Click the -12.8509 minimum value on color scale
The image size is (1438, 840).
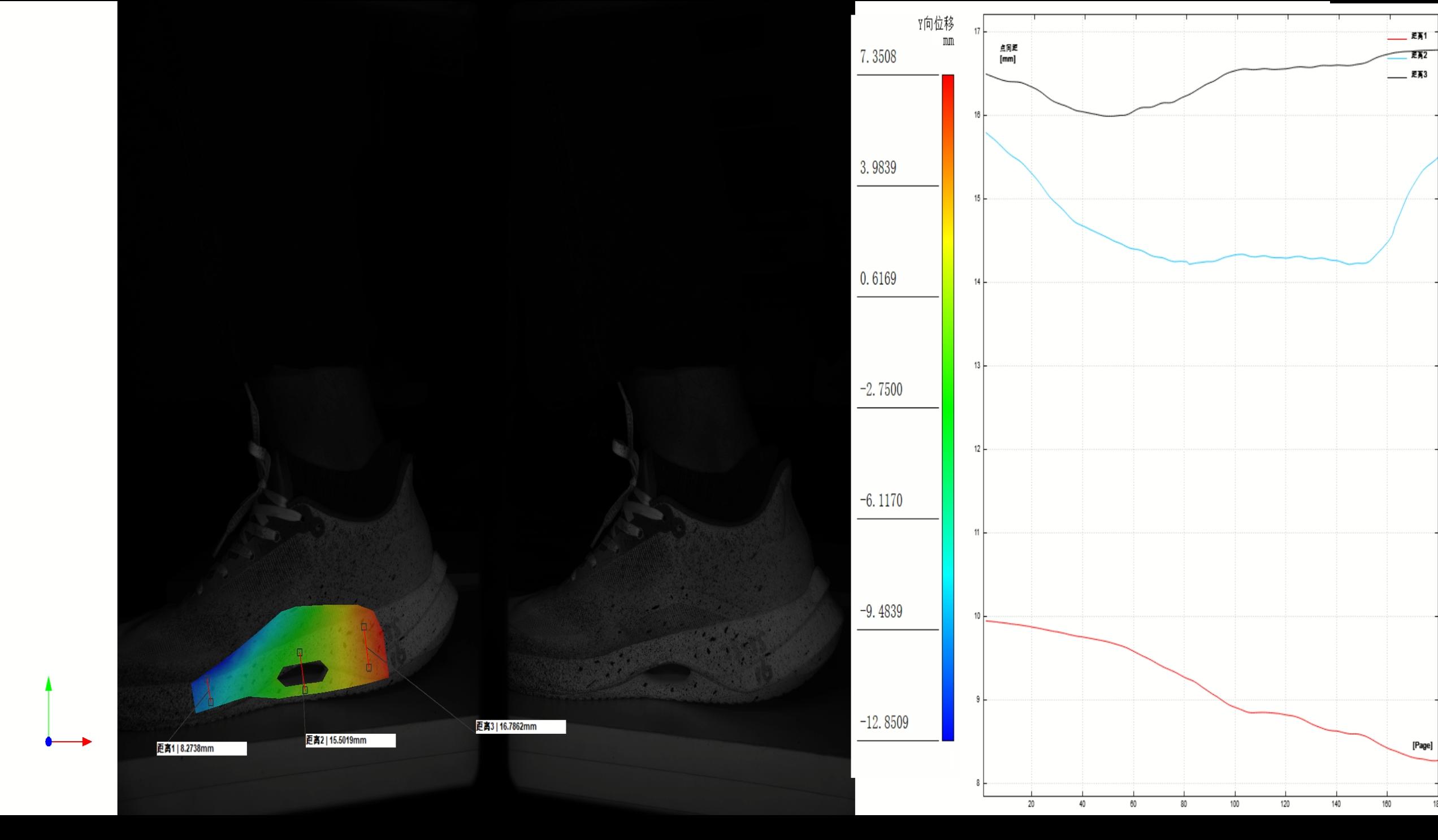[884, 722]
